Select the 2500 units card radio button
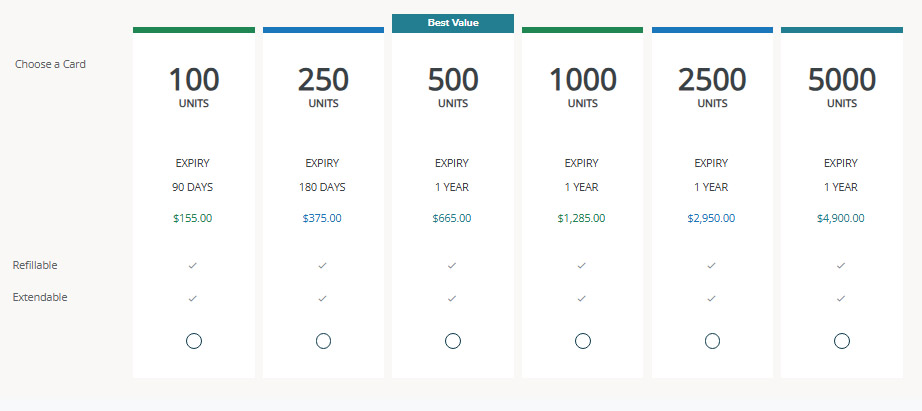 tap(712, 341)
